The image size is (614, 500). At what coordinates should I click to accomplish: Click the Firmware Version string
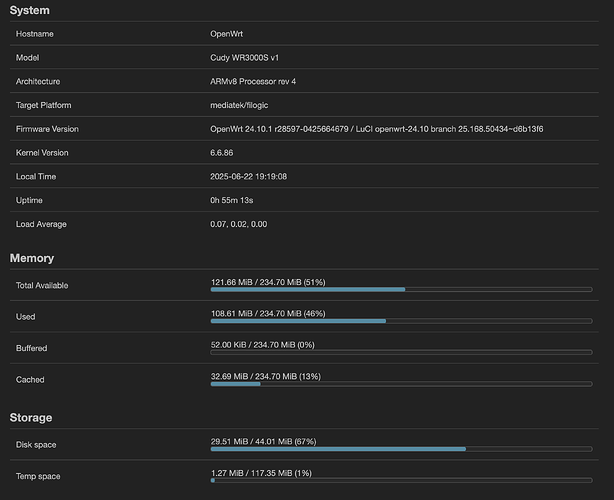point(376,129)
